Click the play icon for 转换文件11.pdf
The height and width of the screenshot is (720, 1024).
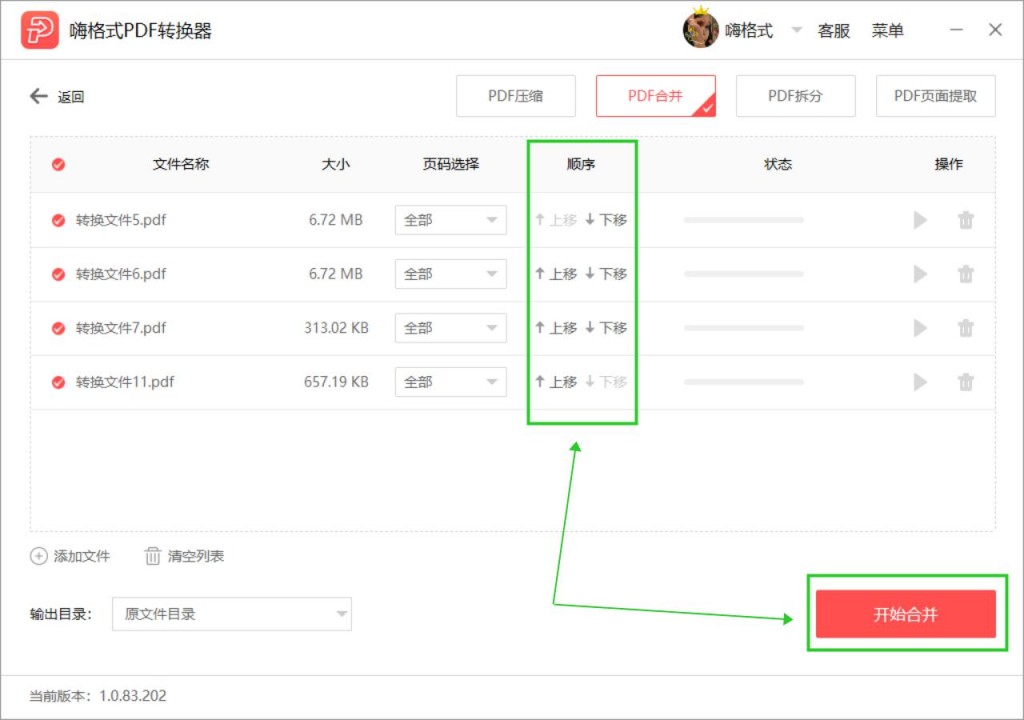tap(920, 382)
